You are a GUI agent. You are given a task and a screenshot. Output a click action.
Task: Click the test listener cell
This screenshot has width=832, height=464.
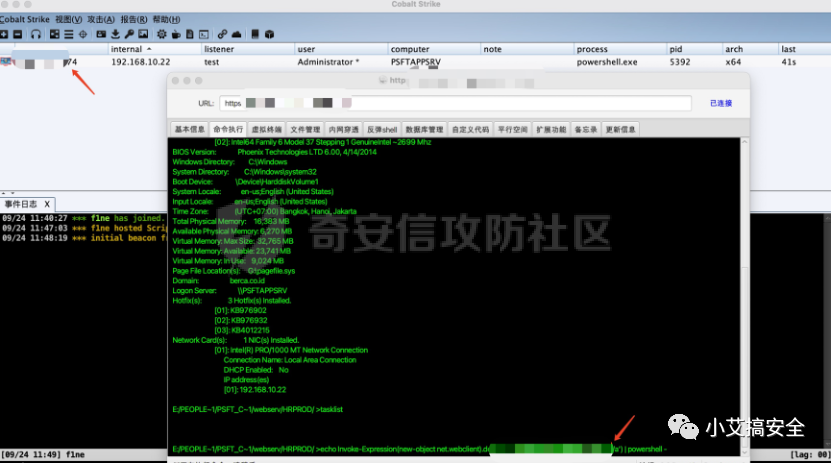coord(212,62)
